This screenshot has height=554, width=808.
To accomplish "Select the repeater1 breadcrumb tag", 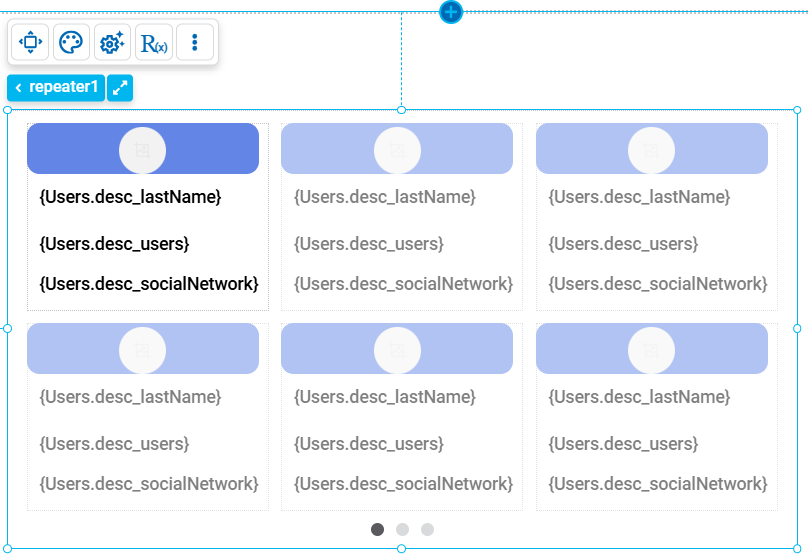I will click(x=56, y=88).
